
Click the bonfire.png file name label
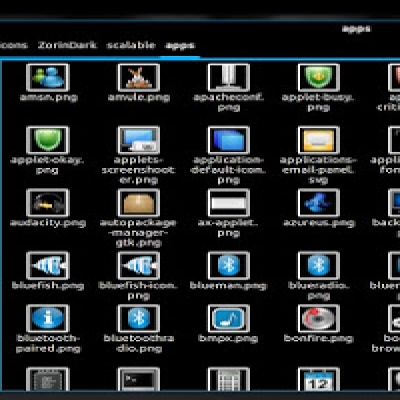tap(318, 339)
